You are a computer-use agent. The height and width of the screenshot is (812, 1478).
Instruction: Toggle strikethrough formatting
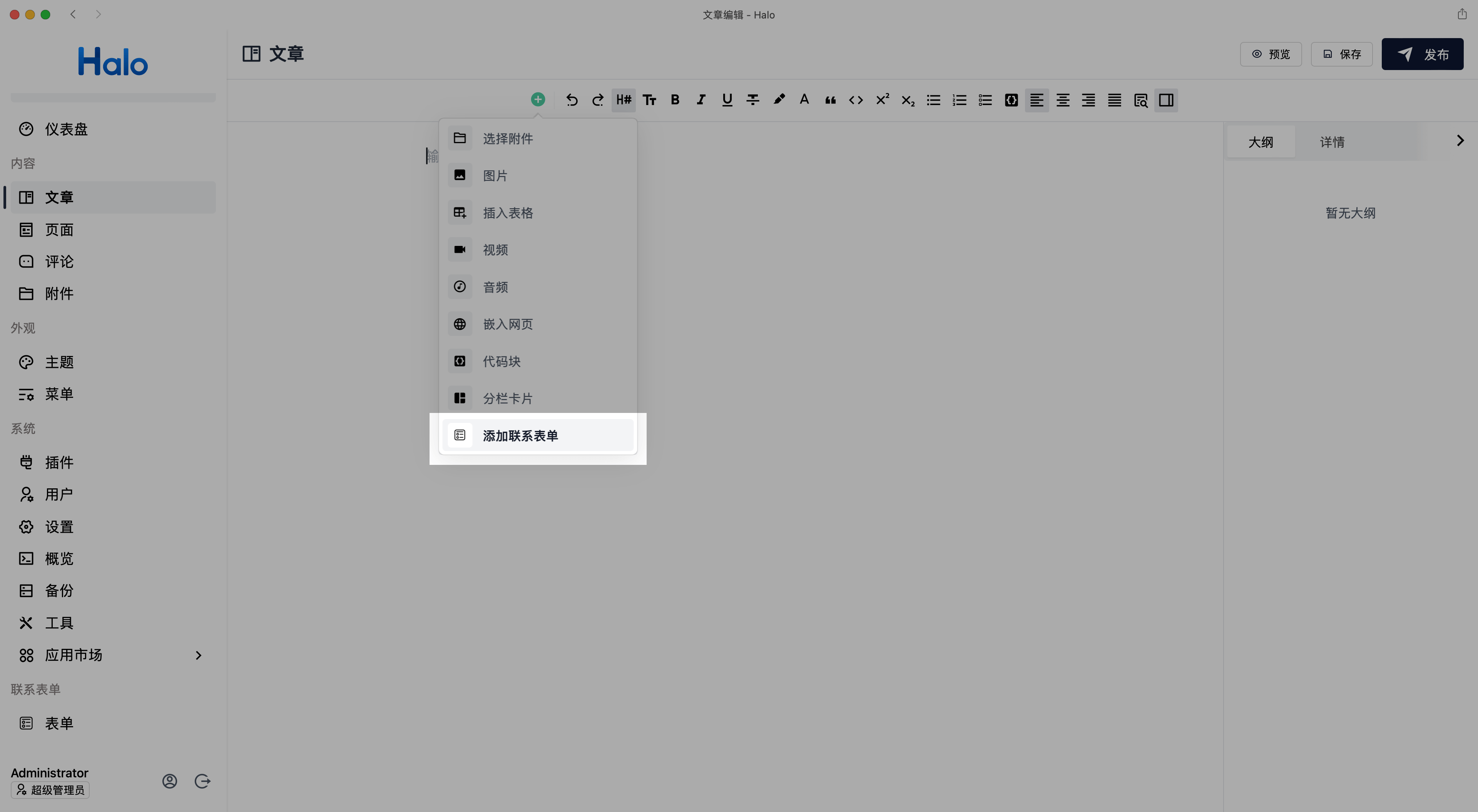click(x=753, y=100)
